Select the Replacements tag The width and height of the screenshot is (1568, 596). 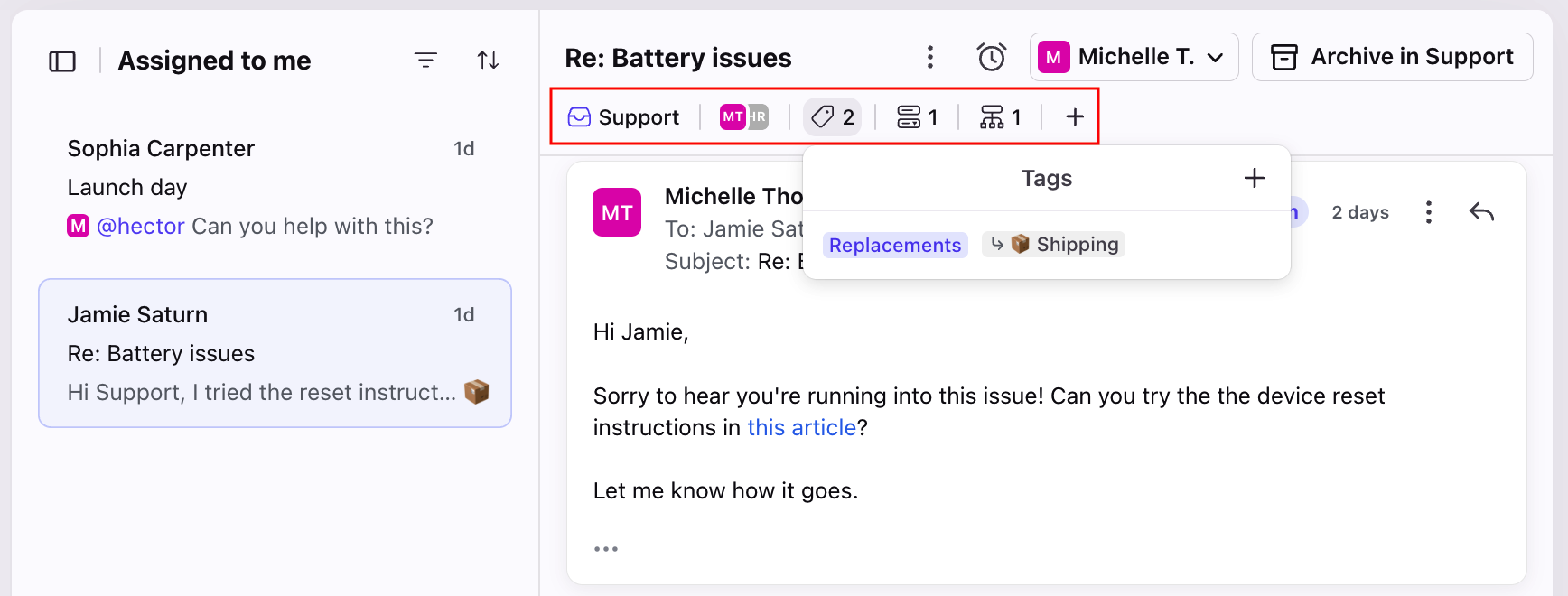[x=895, y=246]
